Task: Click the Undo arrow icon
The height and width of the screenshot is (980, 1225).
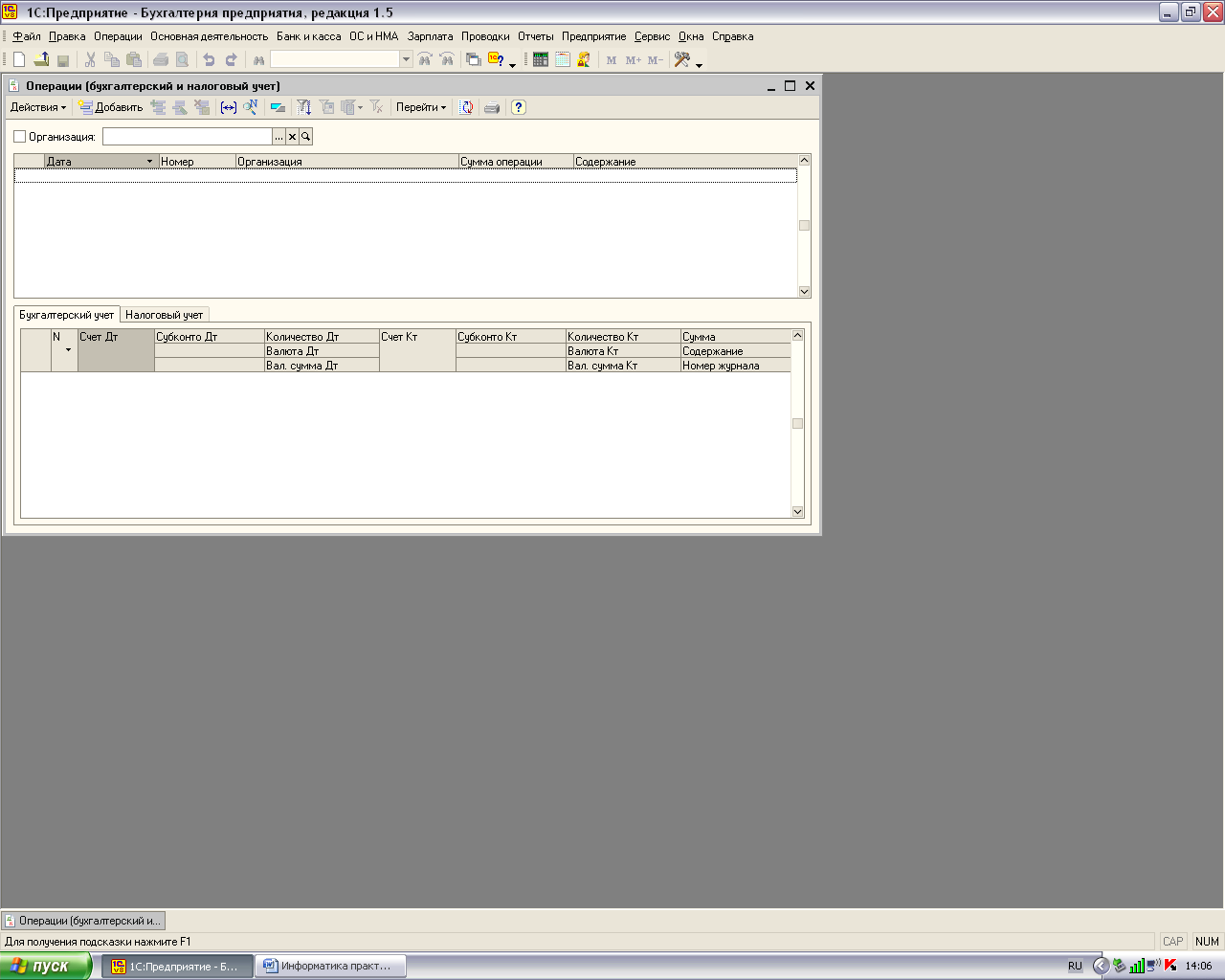Action: (209, 59)
